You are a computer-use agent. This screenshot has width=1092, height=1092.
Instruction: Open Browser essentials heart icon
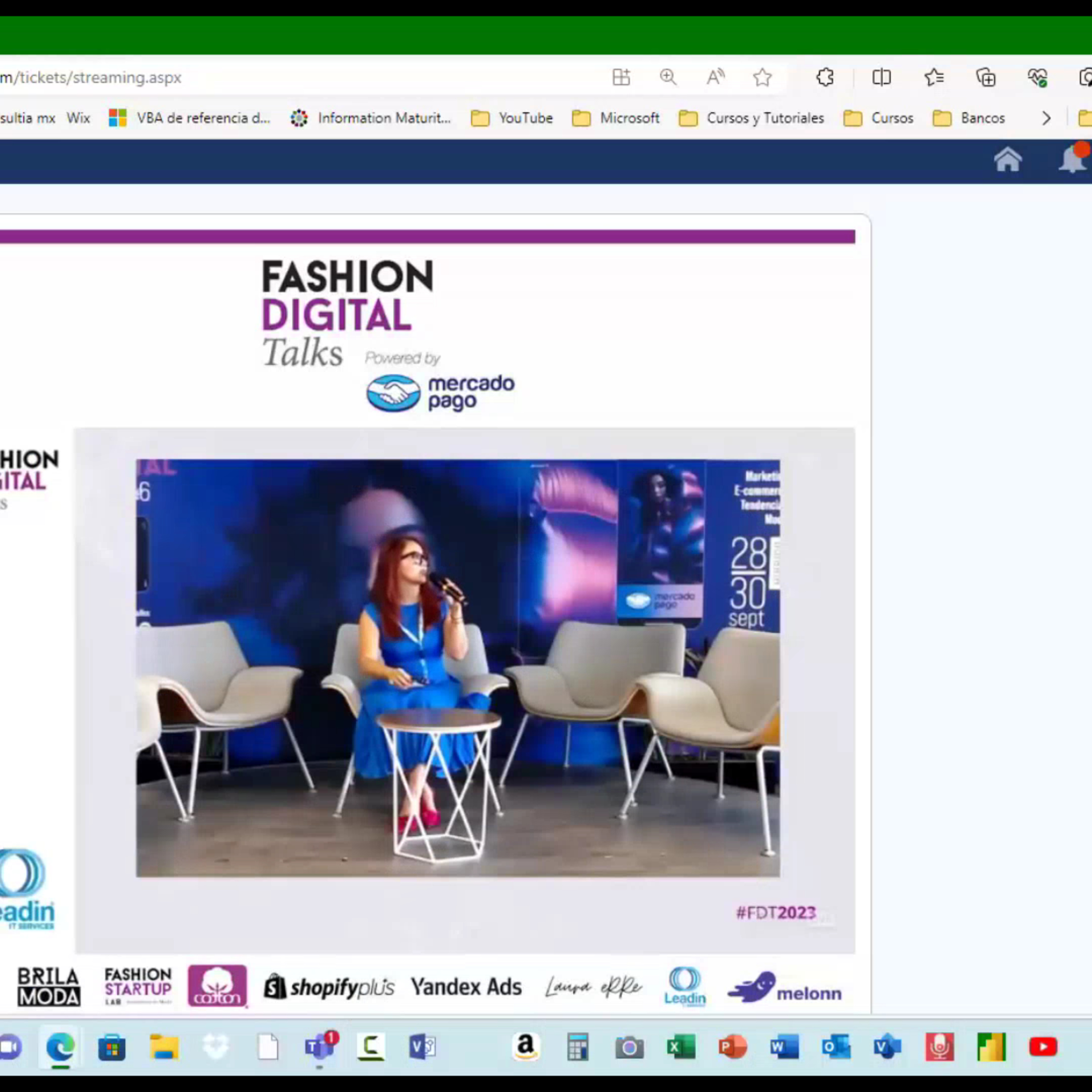[x=1038, y=78]
